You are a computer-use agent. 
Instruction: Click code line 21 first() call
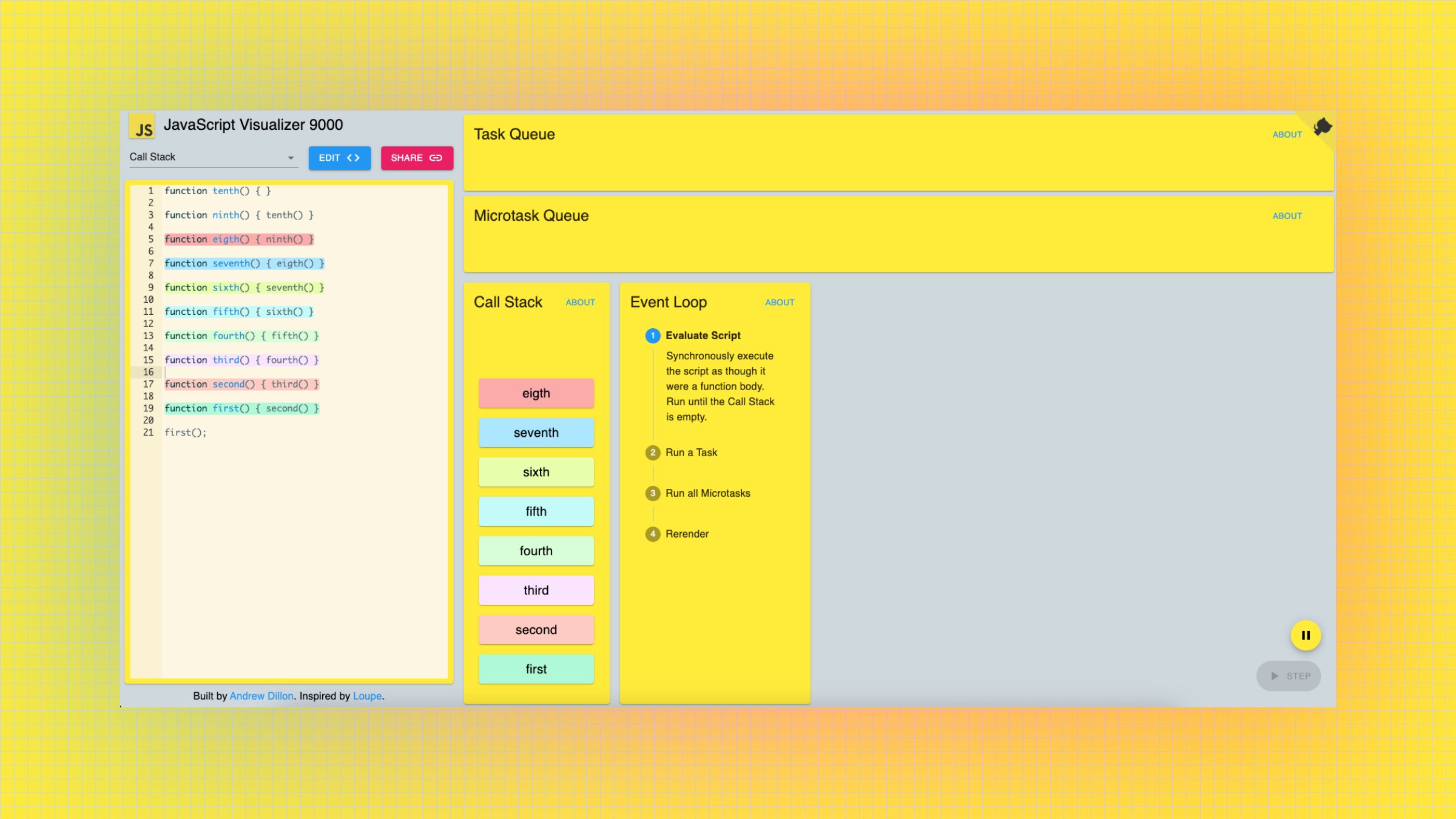pos(186,433)
